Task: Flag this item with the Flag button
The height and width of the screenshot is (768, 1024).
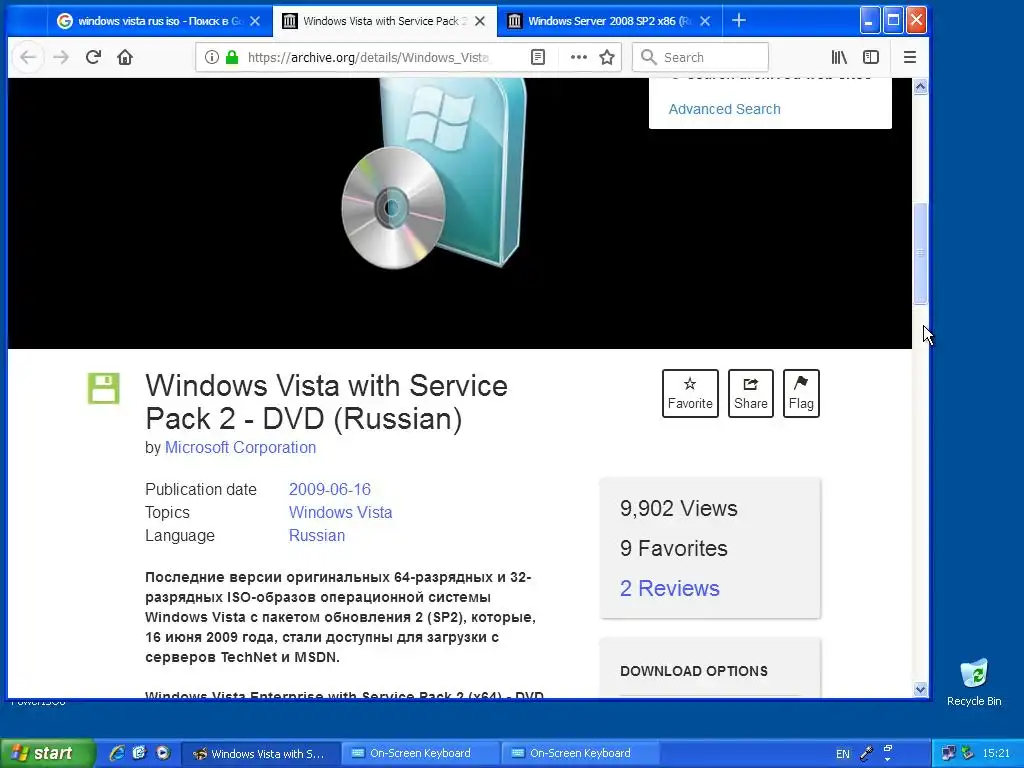Action: [801, 393]
